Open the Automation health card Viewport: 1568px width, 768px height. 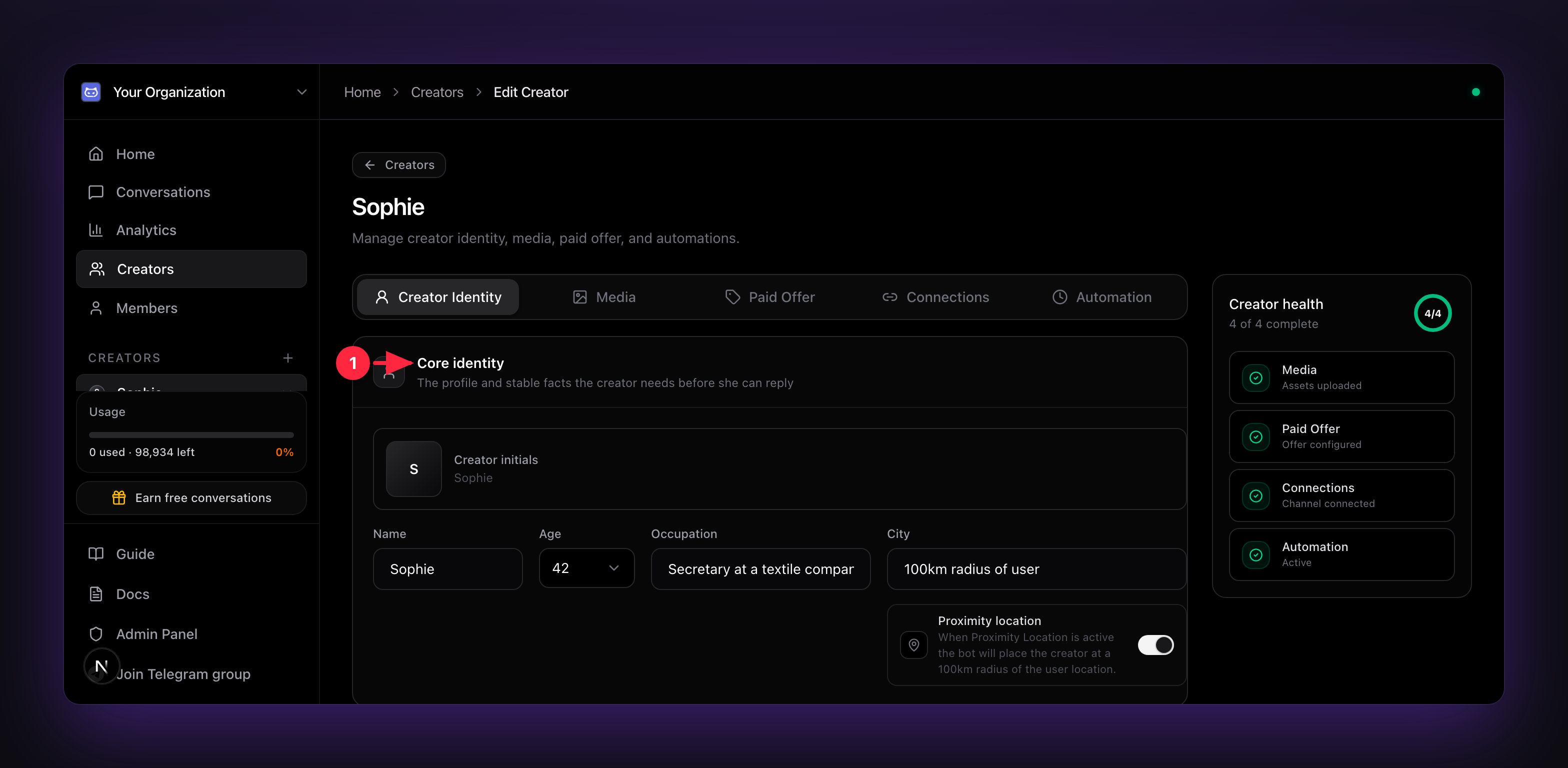pos(1341,554)
